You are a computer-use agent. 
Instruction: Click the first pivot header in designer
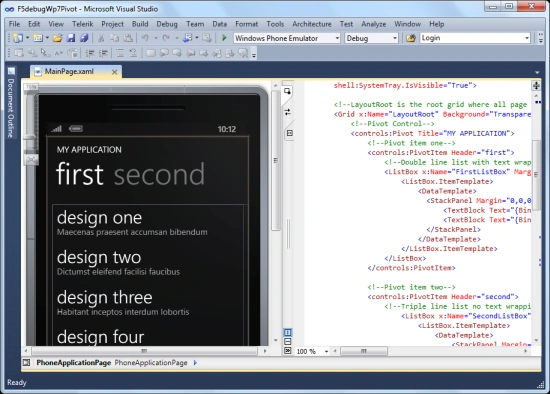[x=80, y=174]
